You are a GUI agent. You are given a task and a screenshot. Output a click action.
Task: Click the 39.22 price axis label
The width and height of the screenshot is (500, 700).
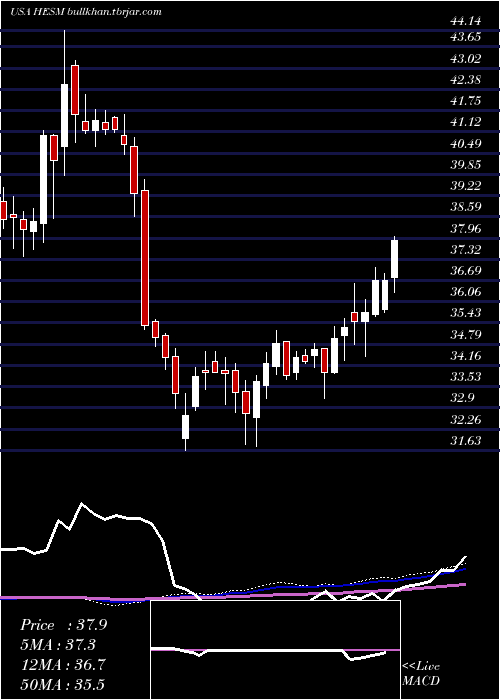pos(466,186)
